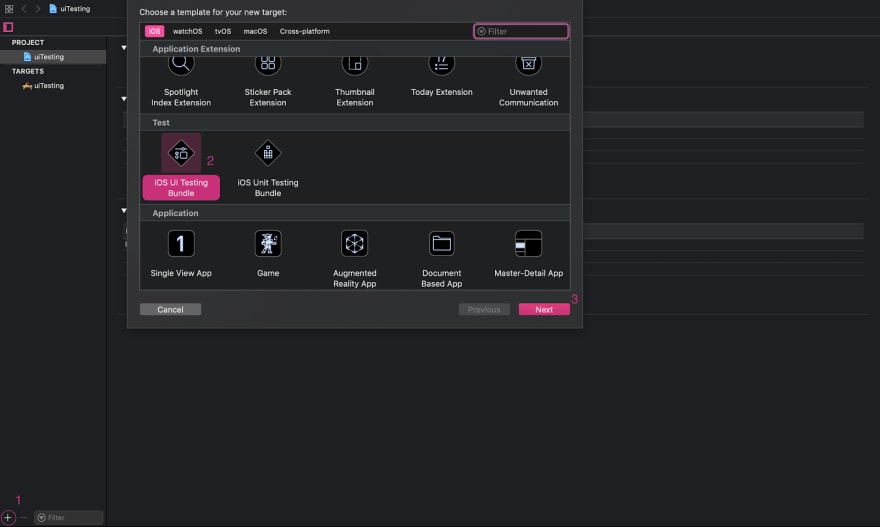This screenshot has height=527, width=880.
Task: Choose the Thumbnail Extension template
Action: point(355,82)
